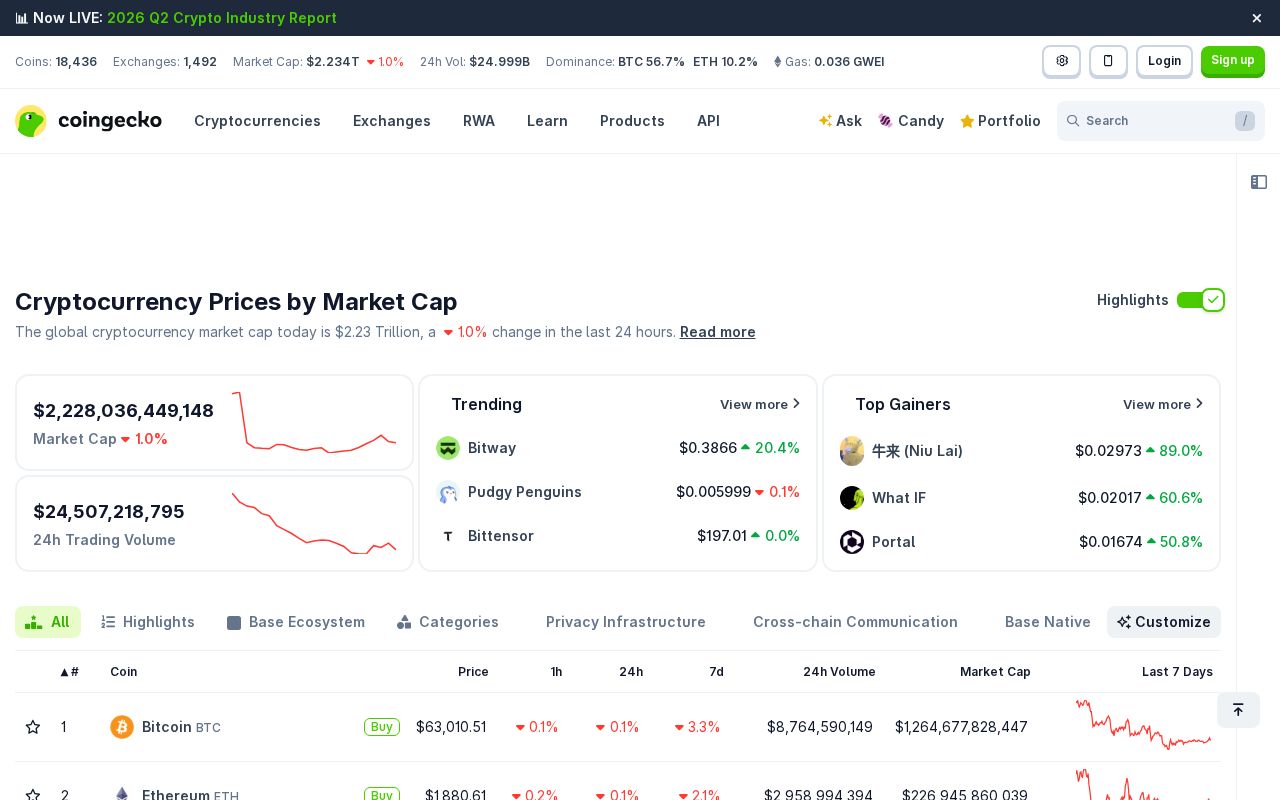Open the 24h Trading Volume chart card
The image size is (1280, 800).
click(x=214, y=523)
